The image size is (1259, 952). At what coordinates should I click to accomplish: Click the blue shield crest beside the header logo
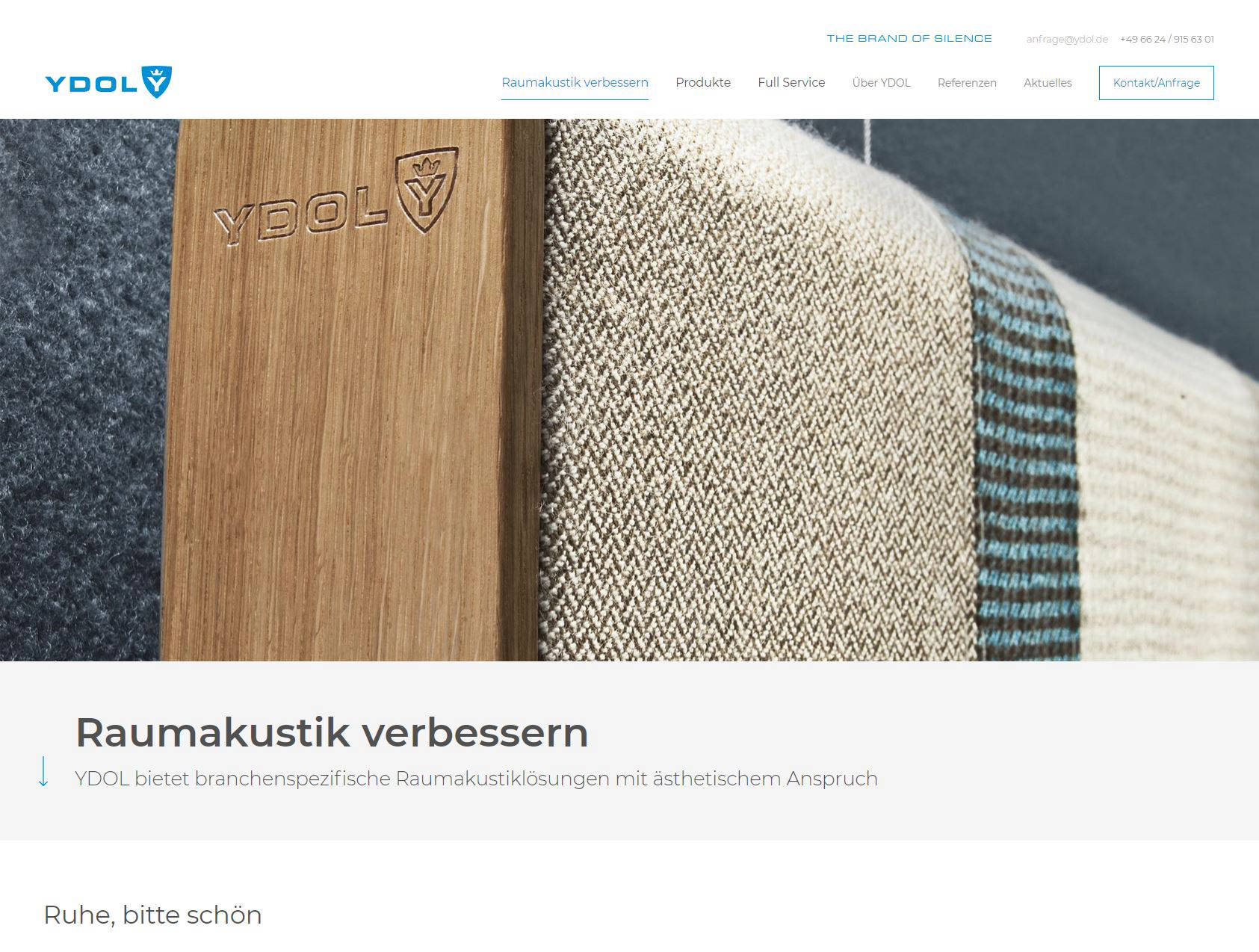point(157,81)
